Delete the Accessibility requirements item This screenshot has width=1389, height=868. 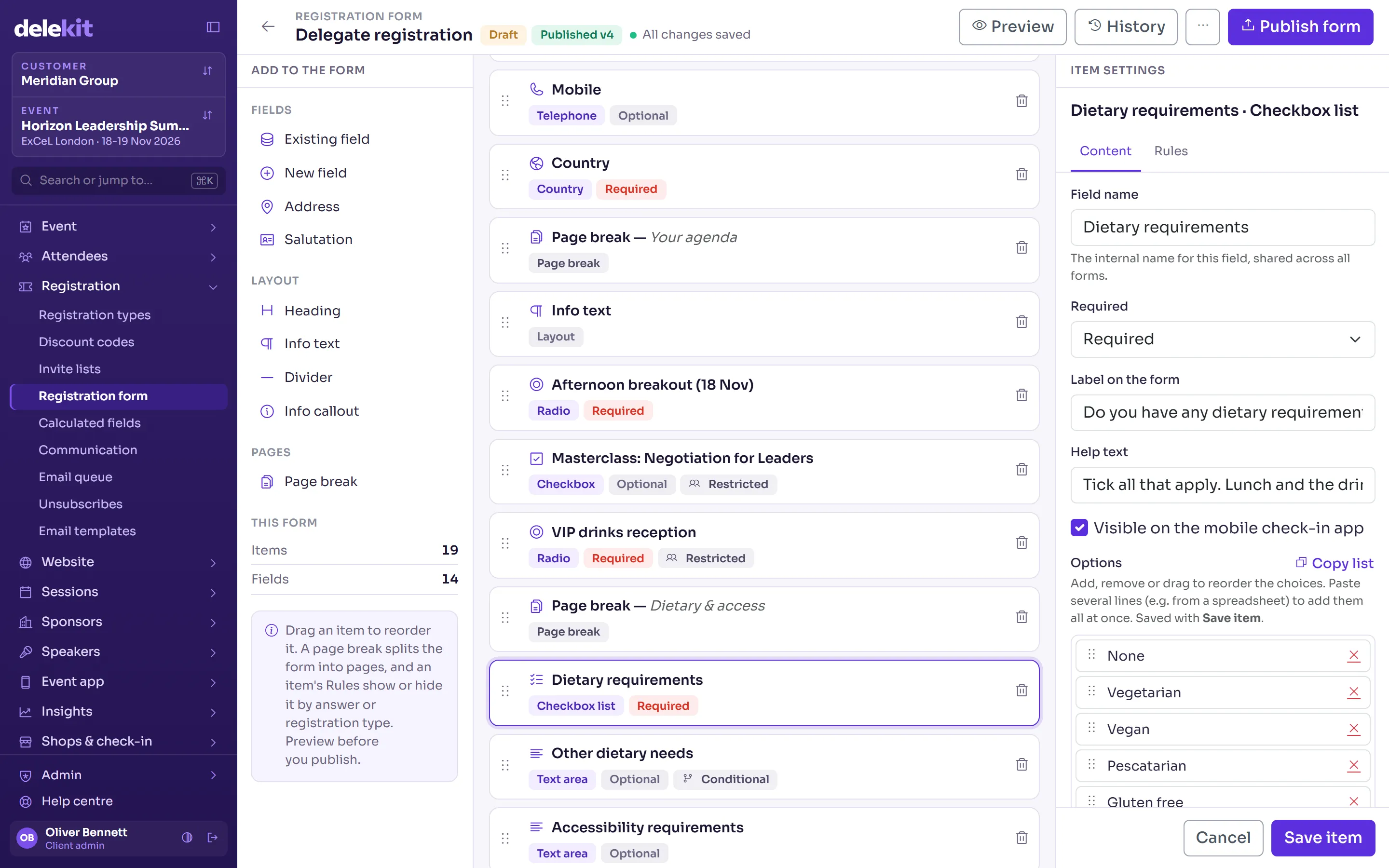(1021, 838)
